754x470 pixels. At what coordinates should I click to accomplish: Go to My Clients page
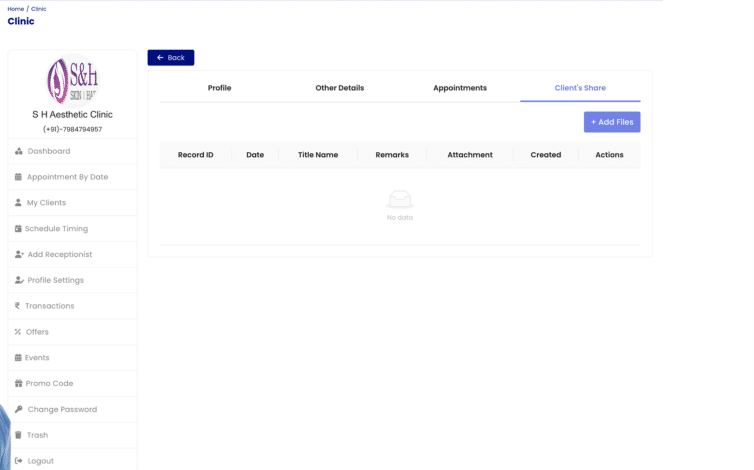(73, 203)
